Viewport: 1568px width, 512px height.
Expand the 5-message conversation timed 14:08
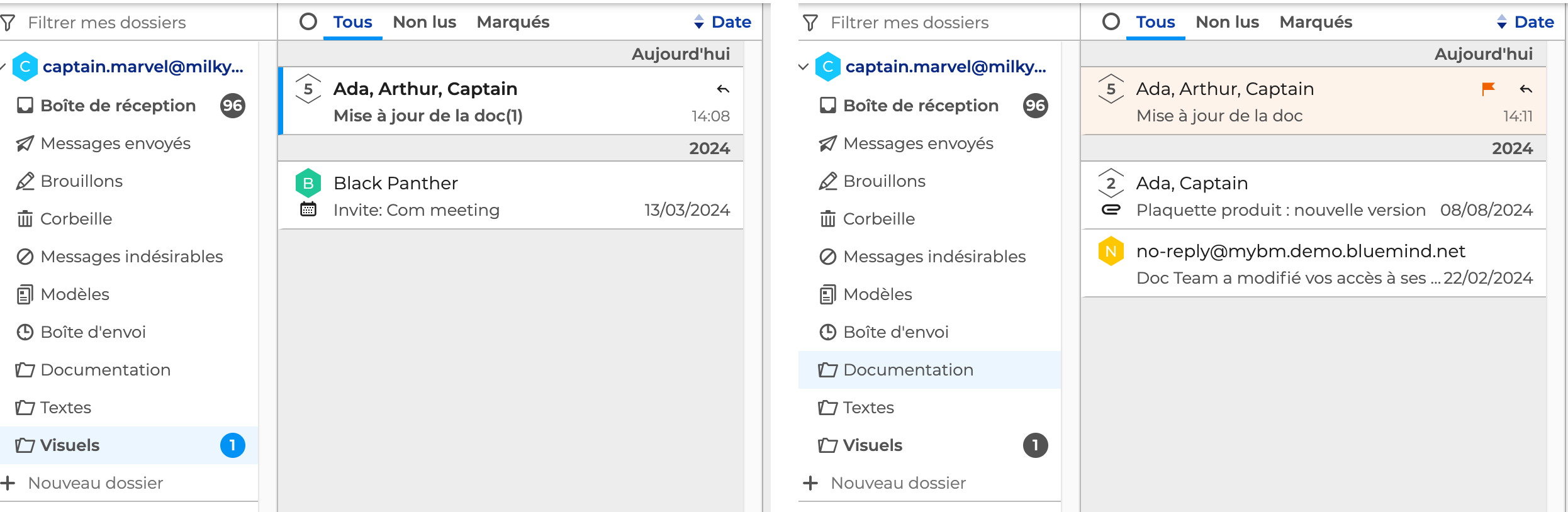click(x=308, y=89)
